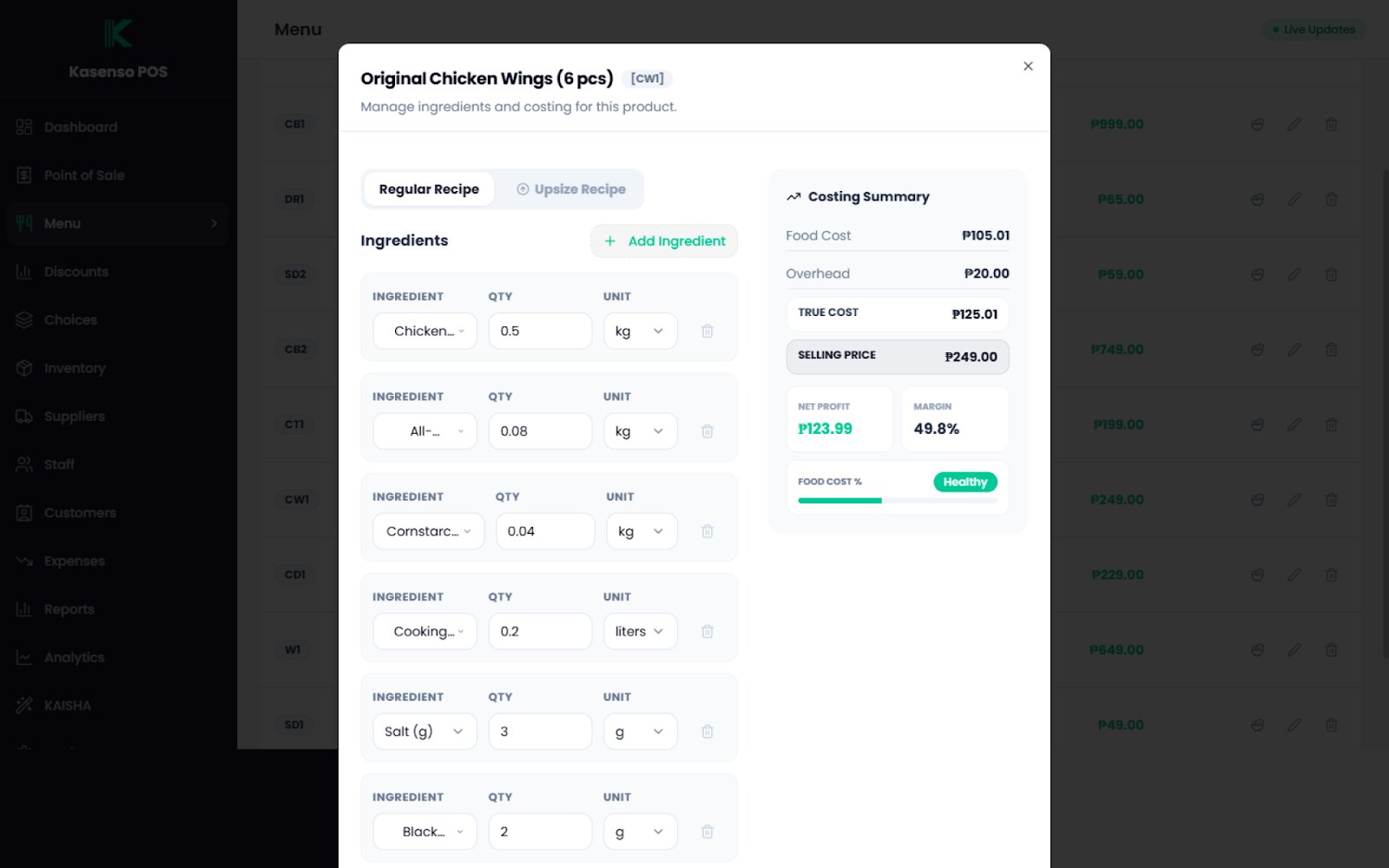This screenshot has width=1389, height=868.
Task: Open the Cornstarch ingredient selector
Action: coord(429,531)
